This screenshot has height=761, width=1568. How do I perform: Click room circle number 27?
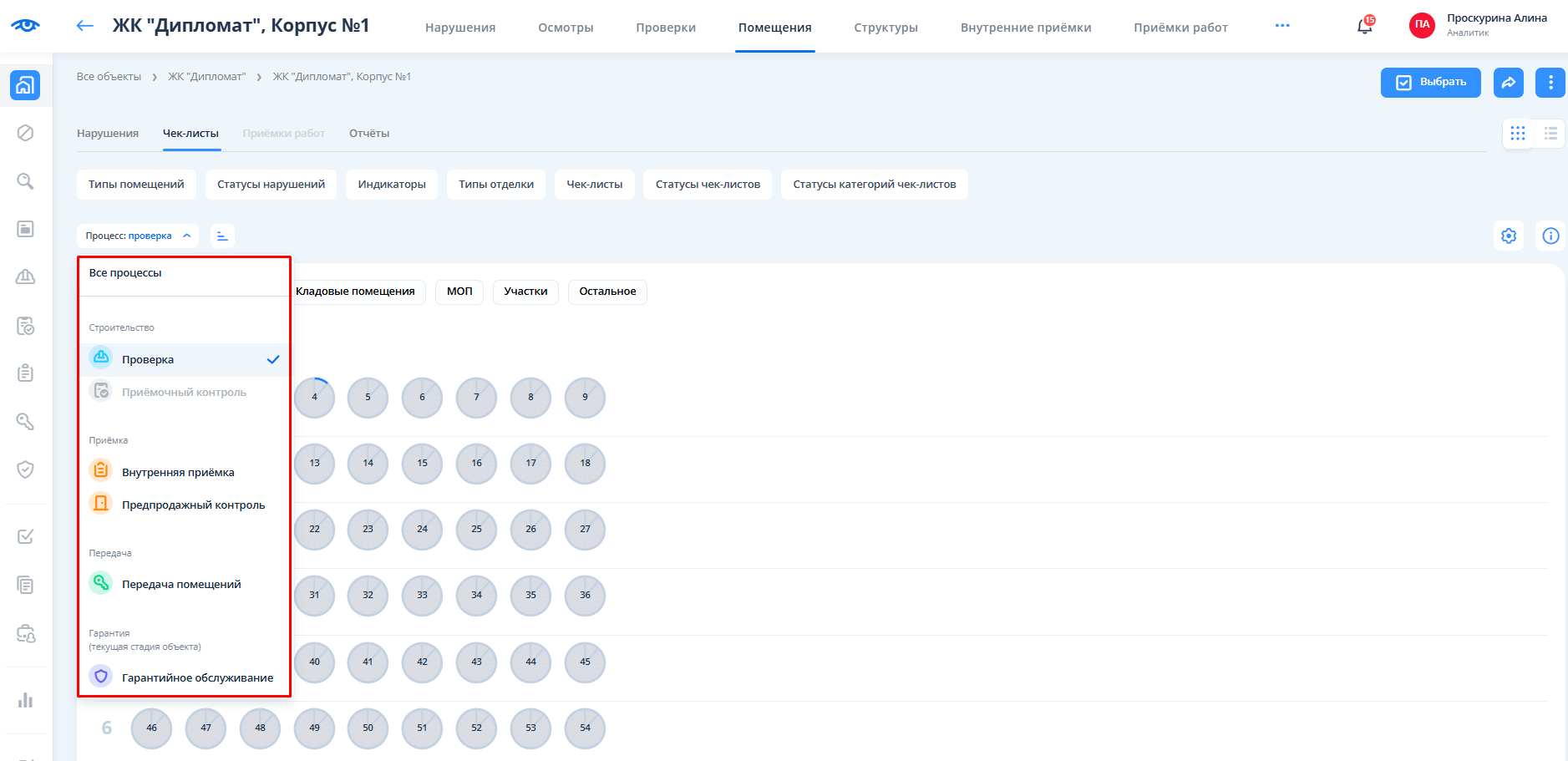(585, 530)
